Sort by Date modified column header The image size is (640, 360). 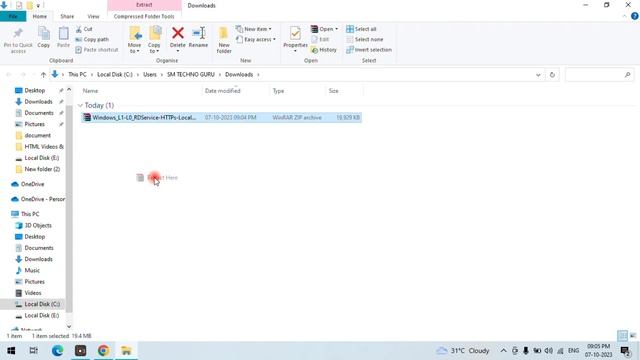tap(222, 91)
